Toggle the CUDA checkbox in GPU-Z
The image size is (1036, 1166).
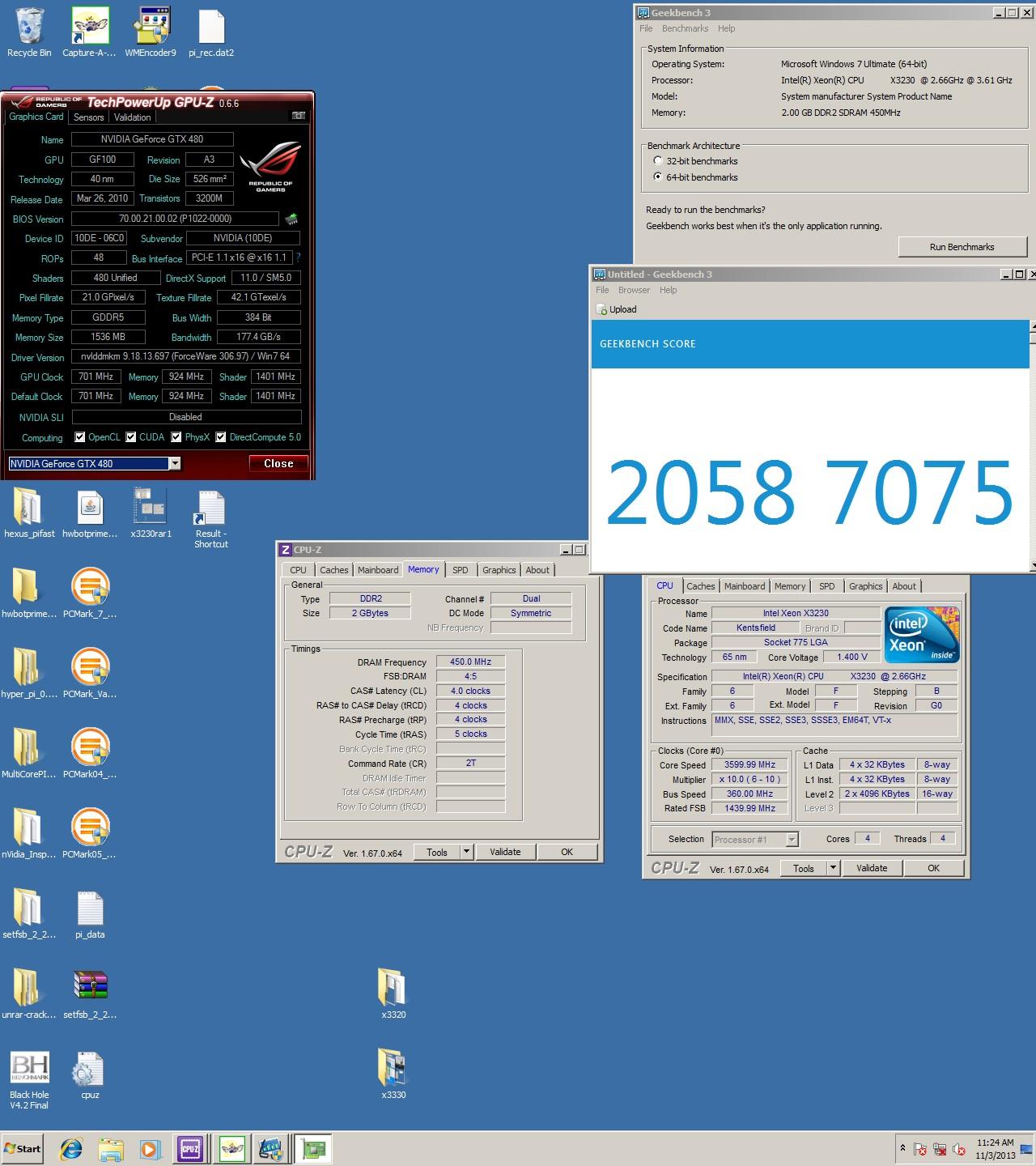[131, 437]
